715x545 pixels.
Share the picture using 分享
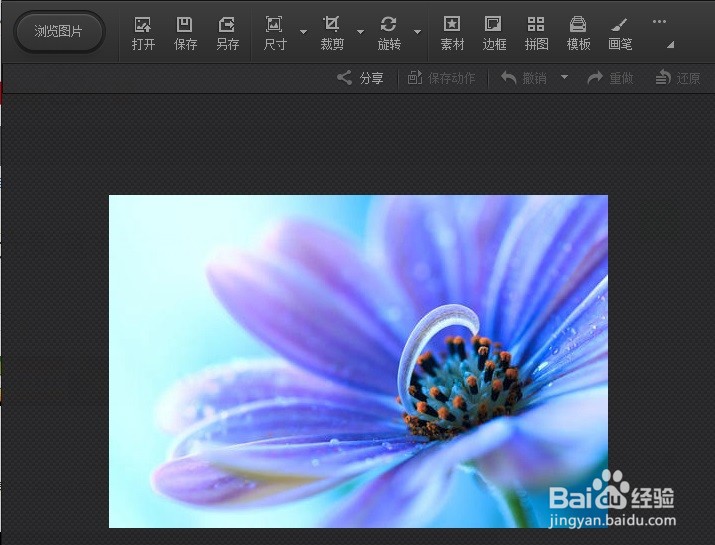pos(360,78)
